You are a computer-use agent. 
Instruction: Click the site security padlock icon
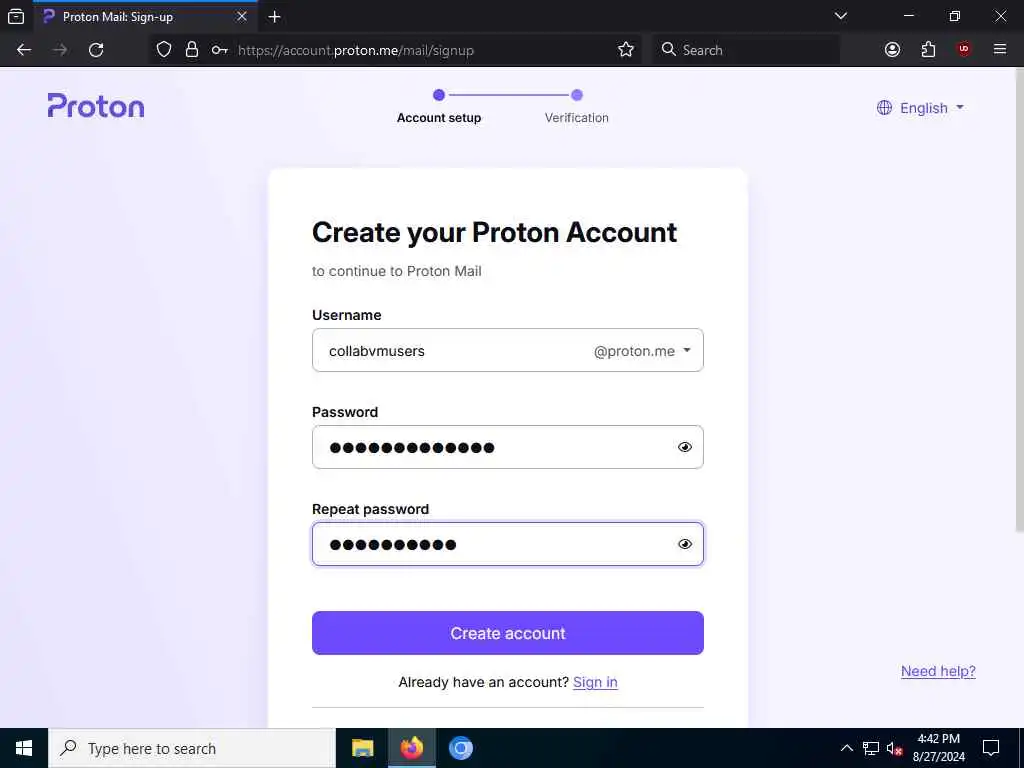click(x=192, y=50)
